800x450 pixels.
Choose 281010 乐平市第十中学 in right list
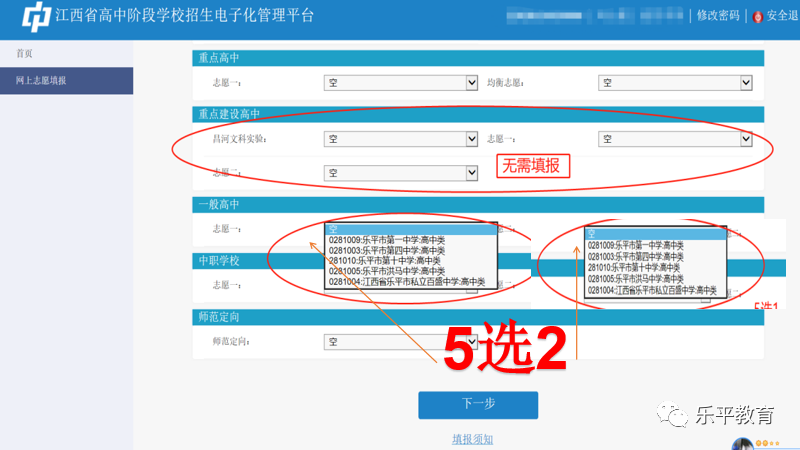pyautogui.click(x=636, y=267)
